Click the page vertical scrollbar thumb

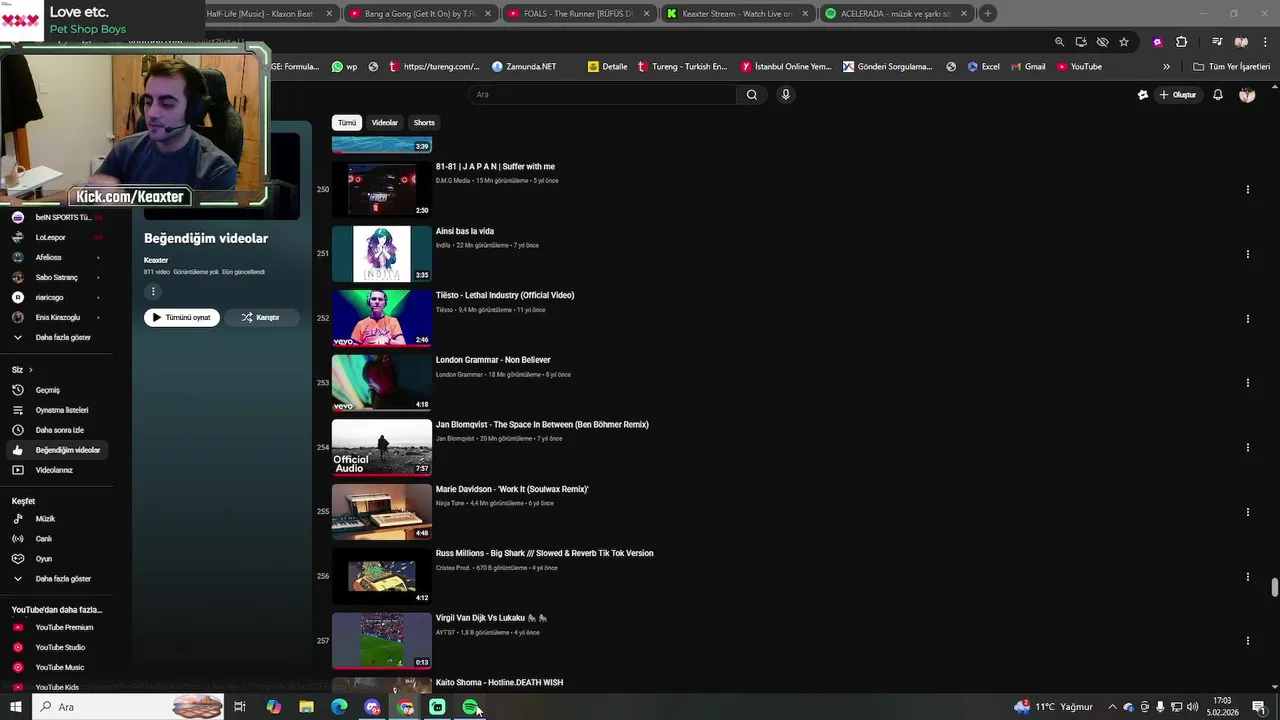[x=1274, y=587]
